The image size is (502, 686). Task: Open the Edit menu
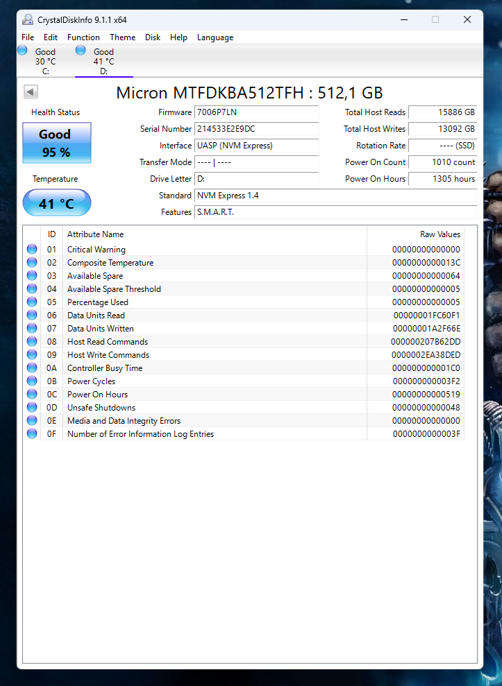point(50,37)
